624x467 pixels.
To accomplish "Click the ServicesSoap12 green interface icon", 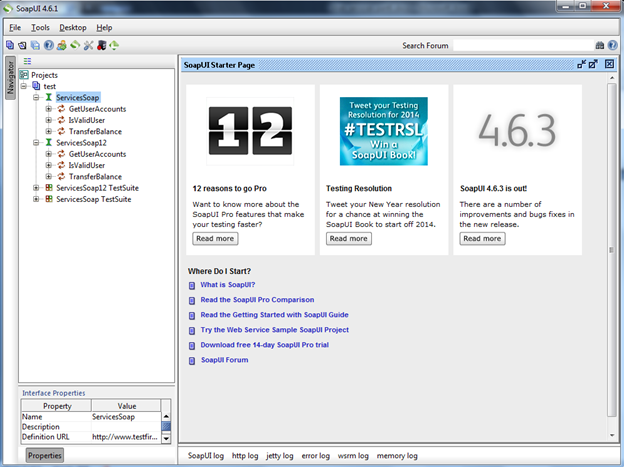I will [48, 143].
